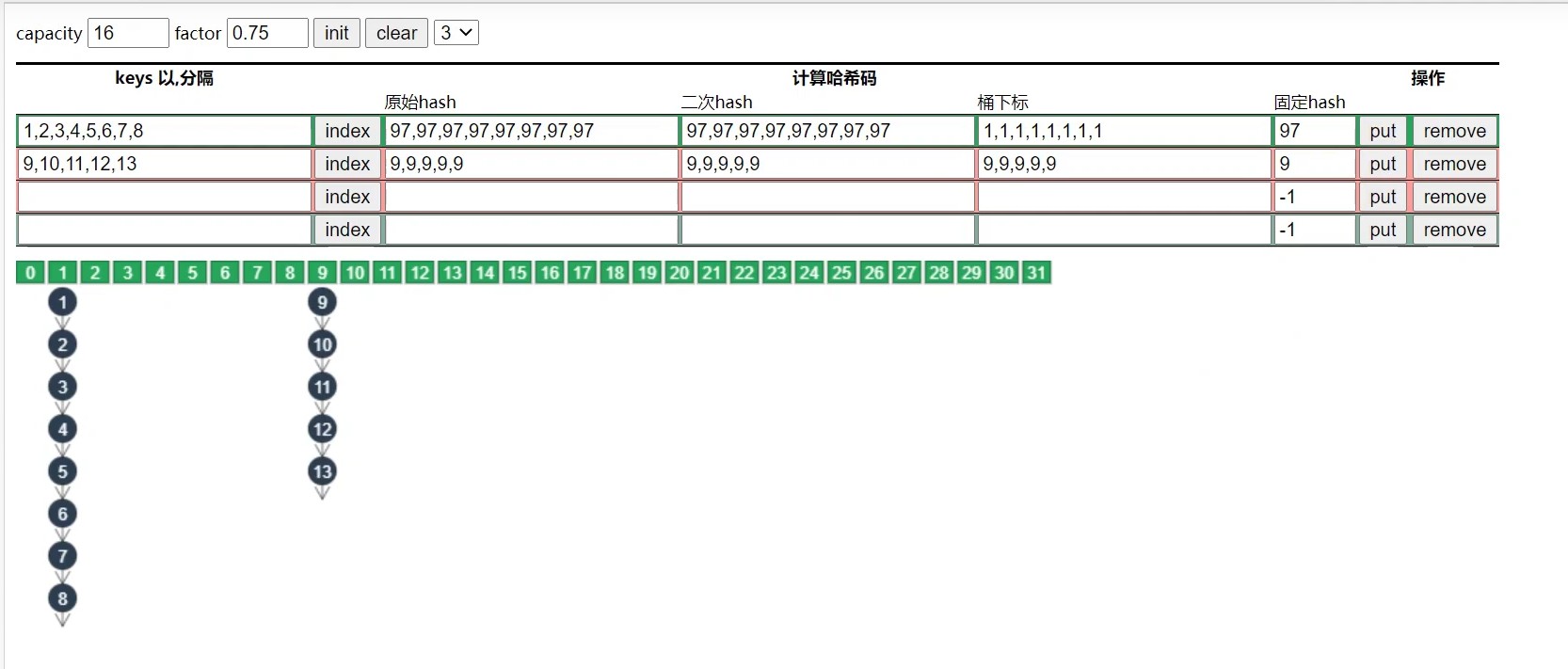Image resolution: width=1568 pixels, height=669 pixels.
Task: Click put button in second row
Action: 1383,164
